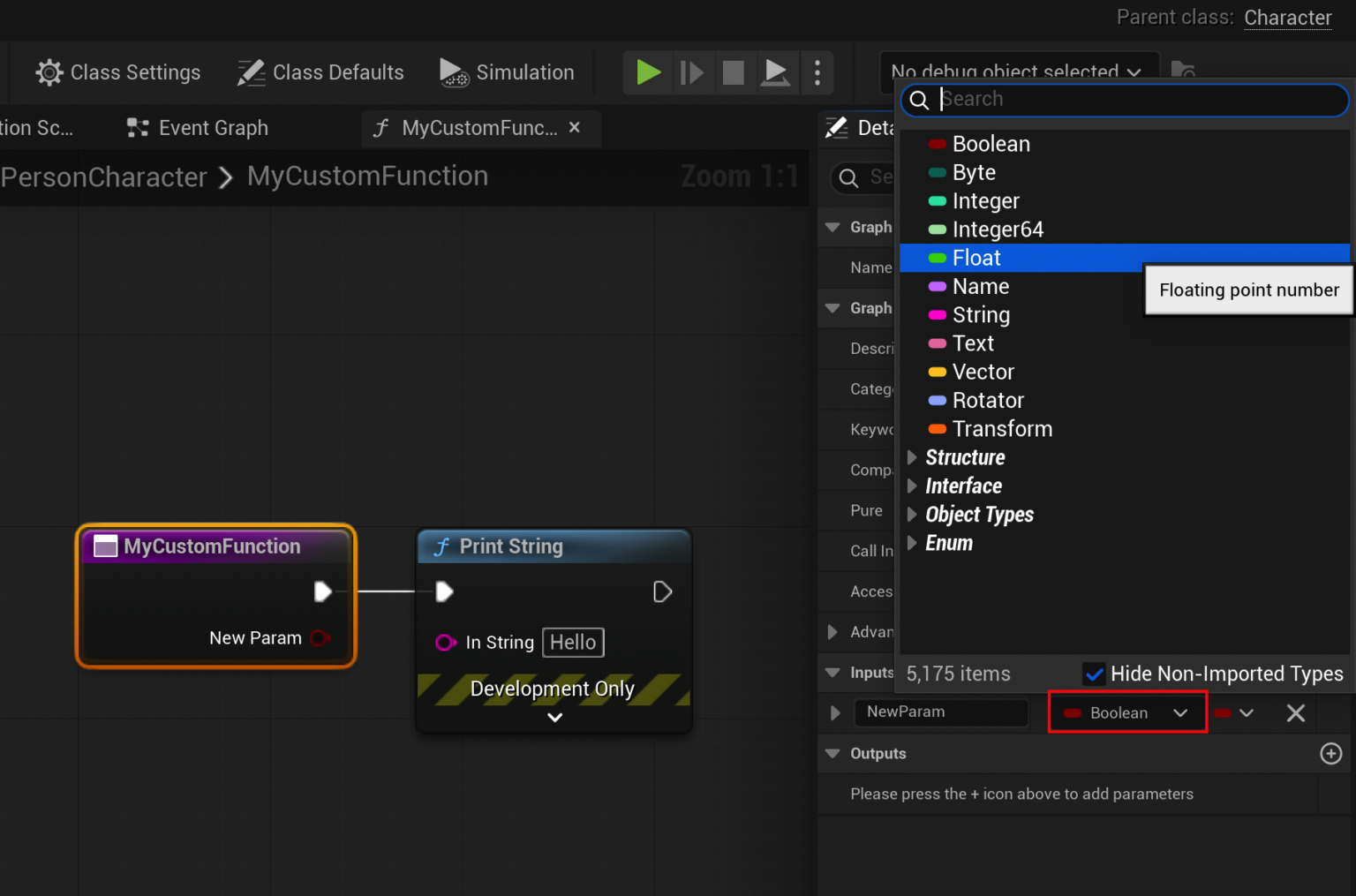Image resolution: width=1356 pixels, height=896 pixels.
Task: Click the Stop playback icon
Action: point(734,72)
